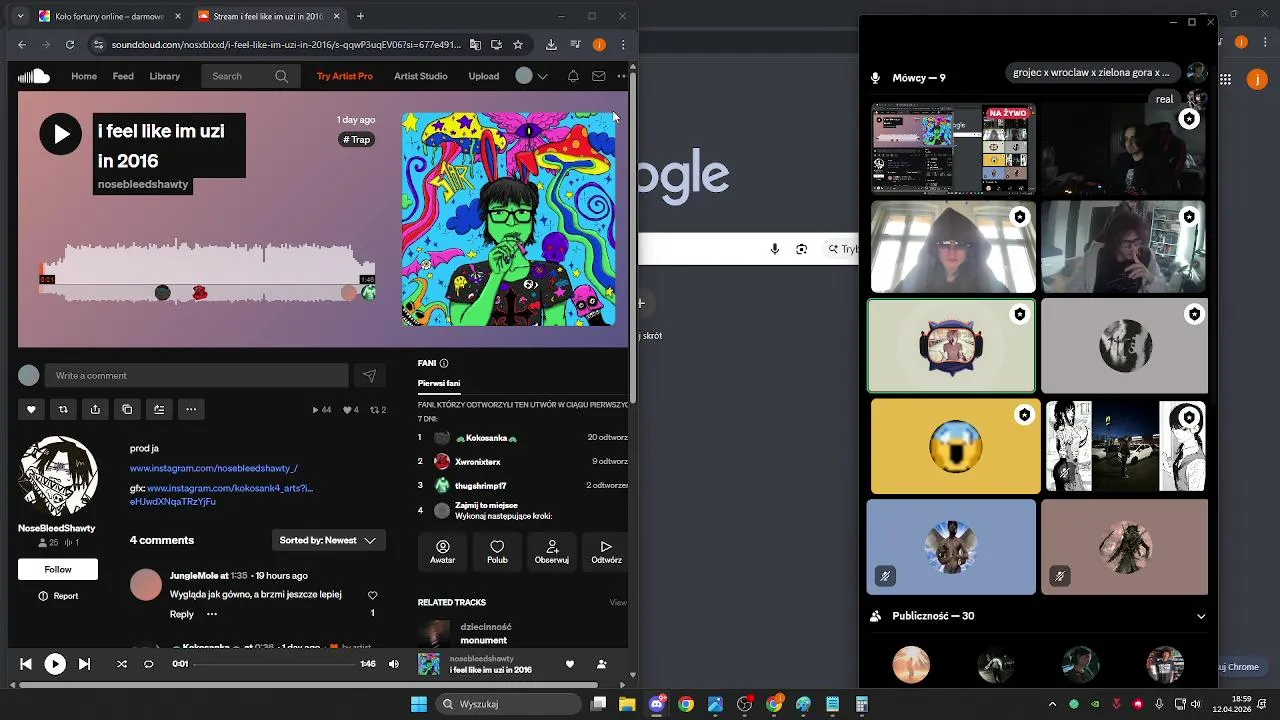The image size is (1280, 720).
Task: Open more options on JungleMole's comment
Action: tap(211, 614)
